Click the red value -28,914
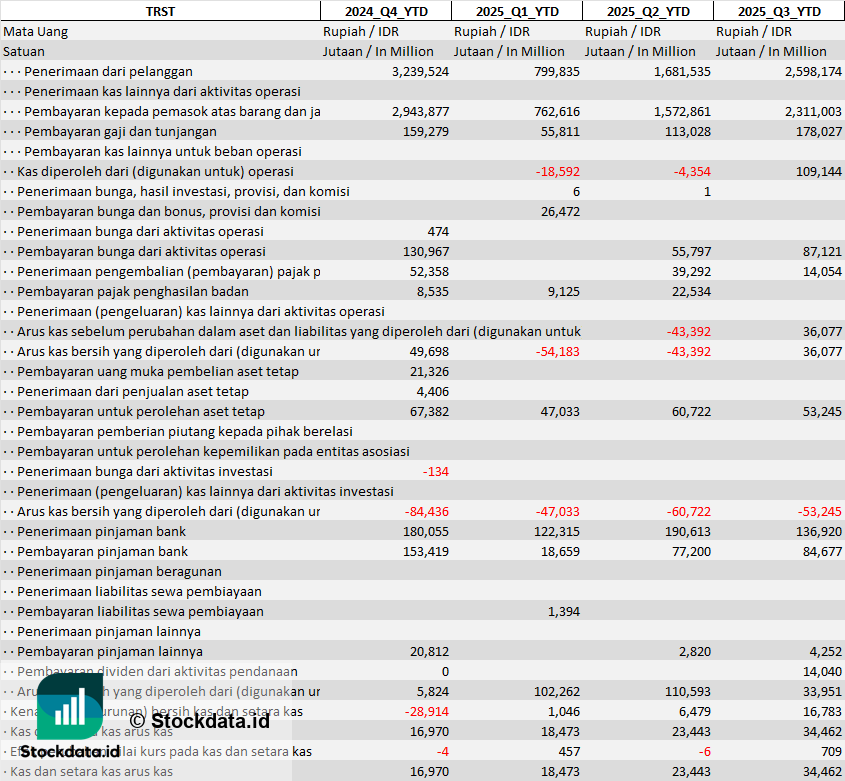845x781 pixels. [427, 711]
